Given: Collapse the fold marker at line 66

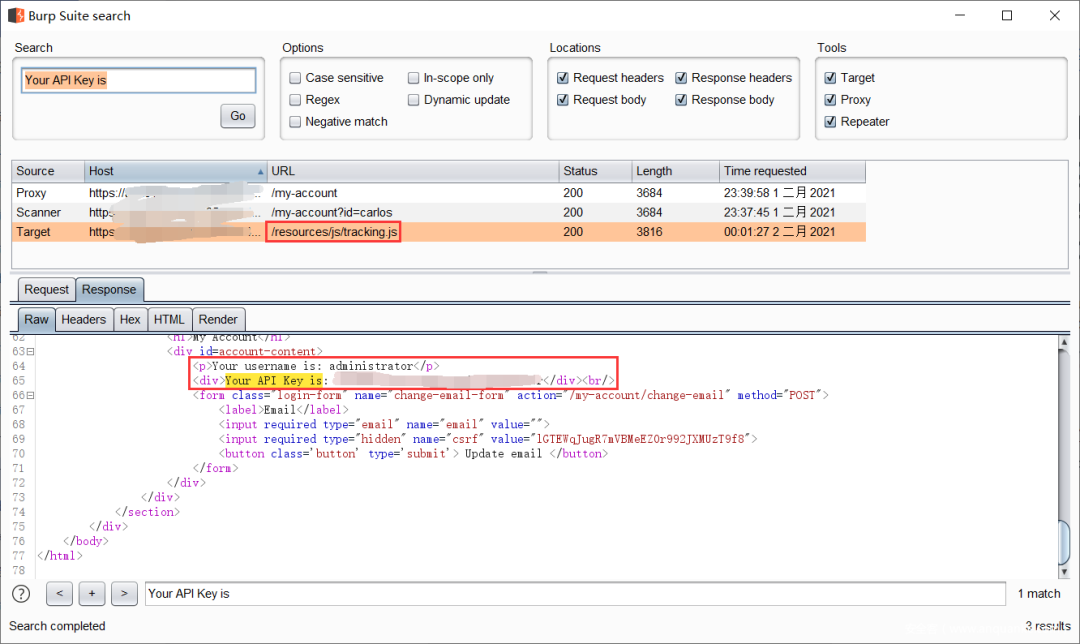Looking at the screenshot, I should [30, 395].
